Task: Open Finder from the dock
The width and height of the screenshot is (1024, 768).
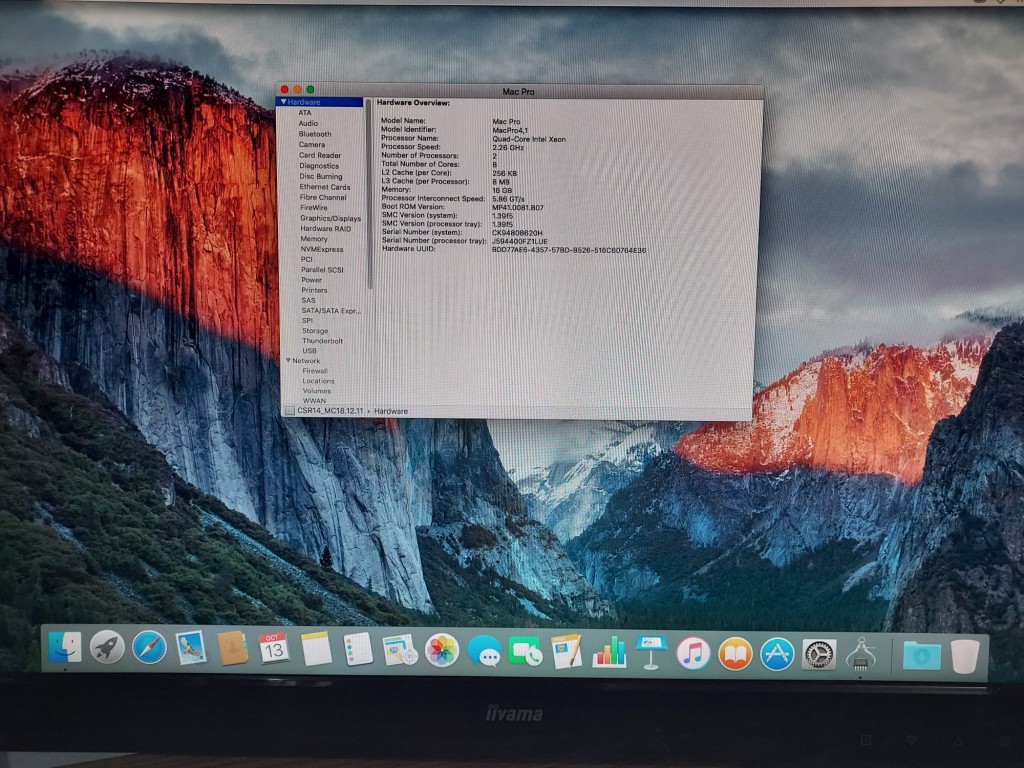Action: coord(65,647)
